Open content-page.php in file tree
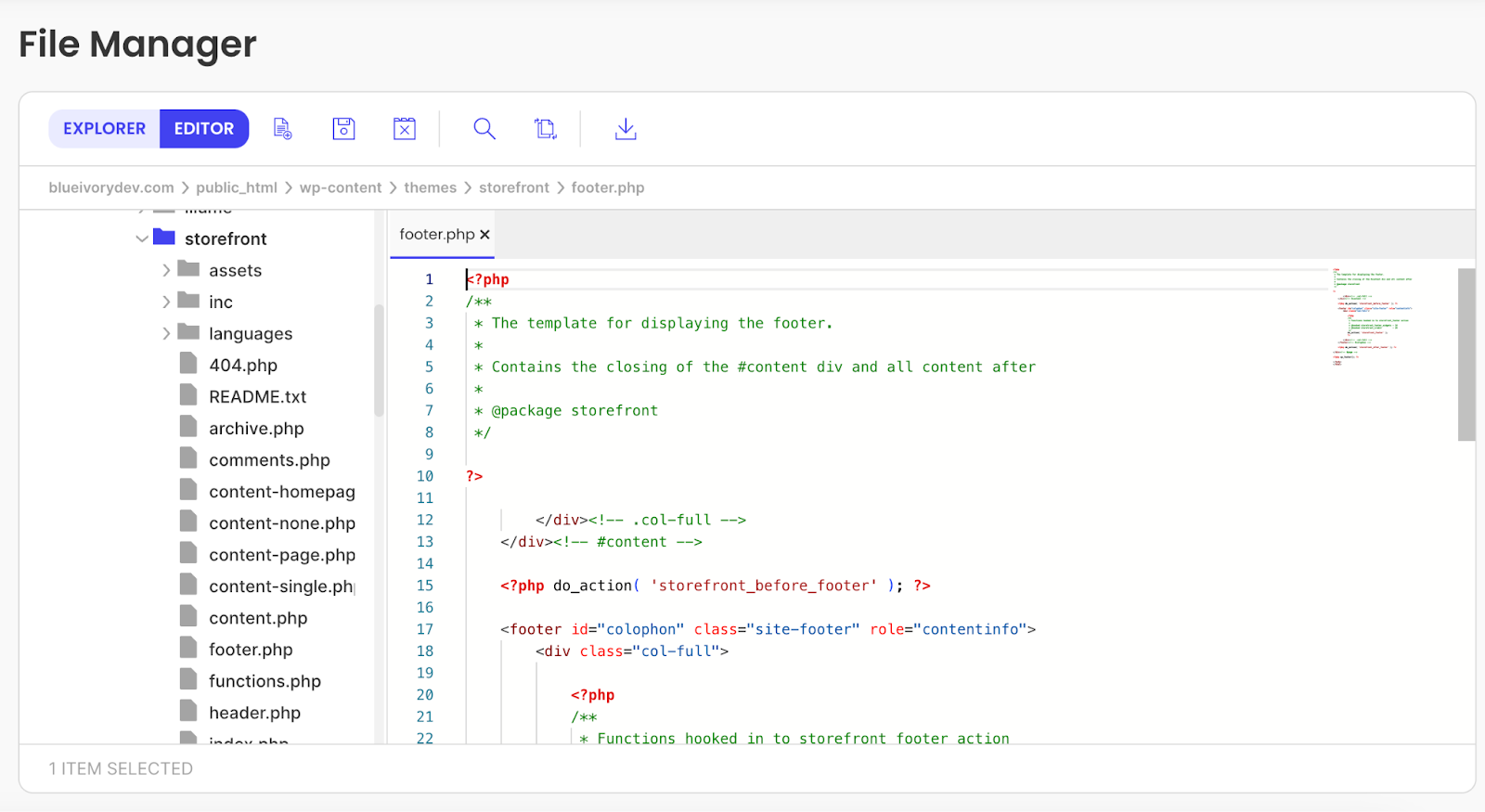The width and height of the screenshot is (1485, 812). pos(282,555)
